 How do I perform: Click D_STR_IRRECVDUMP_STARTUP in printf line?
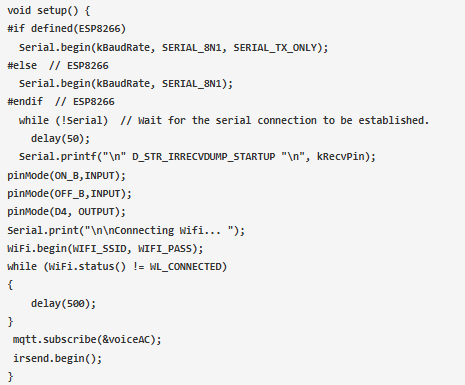pos(204,157)
